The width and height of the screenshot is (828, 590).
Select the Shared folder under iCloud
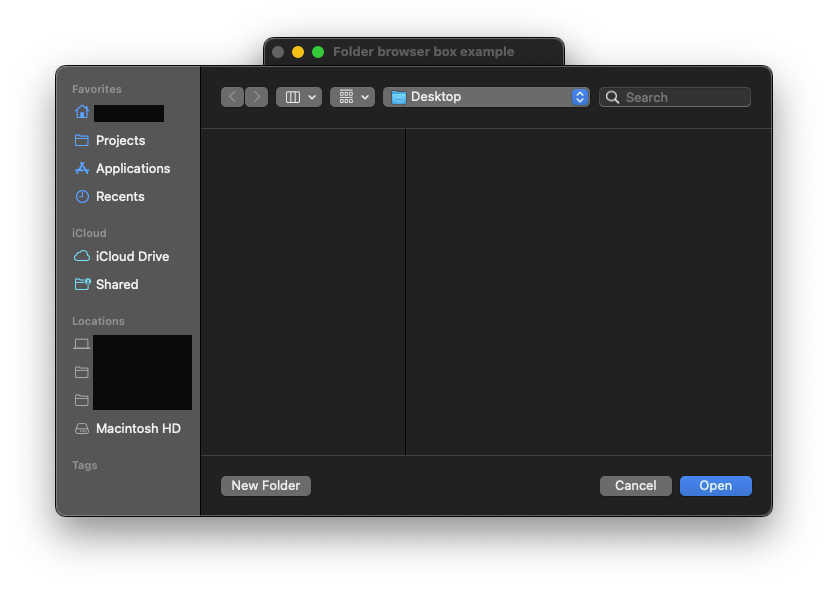pos(116,285)
